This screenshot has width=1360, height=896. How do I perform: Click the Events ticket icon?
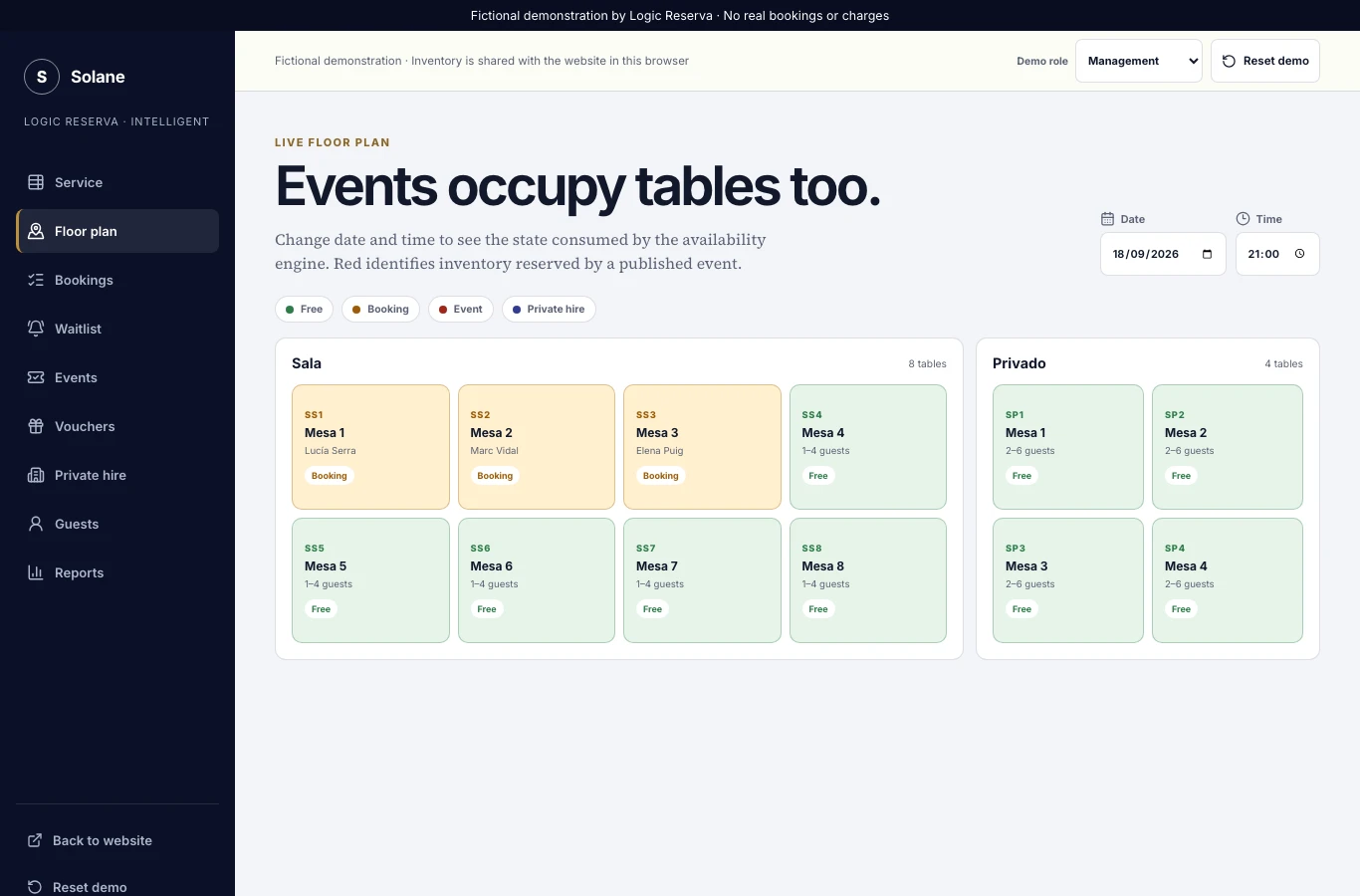[x=36, y=377]
